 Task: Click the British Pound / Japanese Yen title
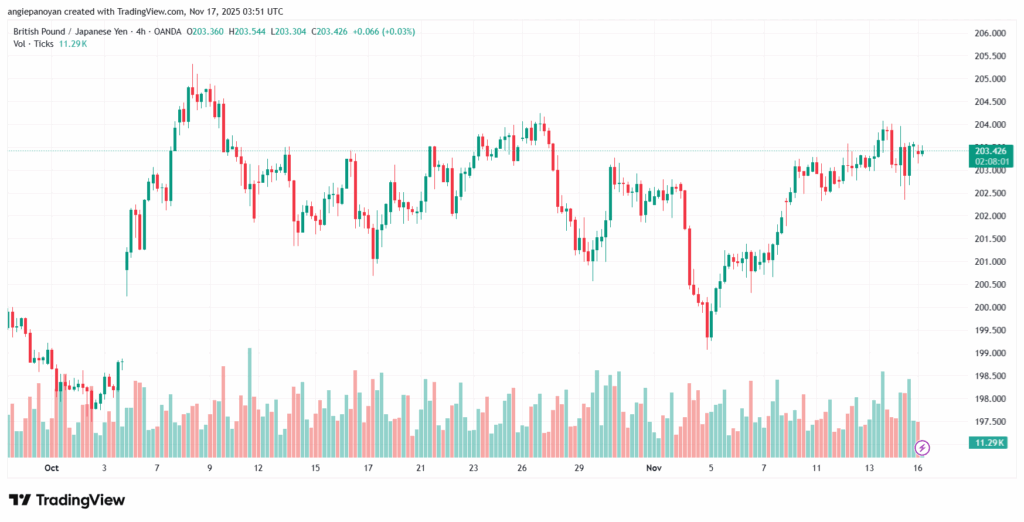pos(71,32)
